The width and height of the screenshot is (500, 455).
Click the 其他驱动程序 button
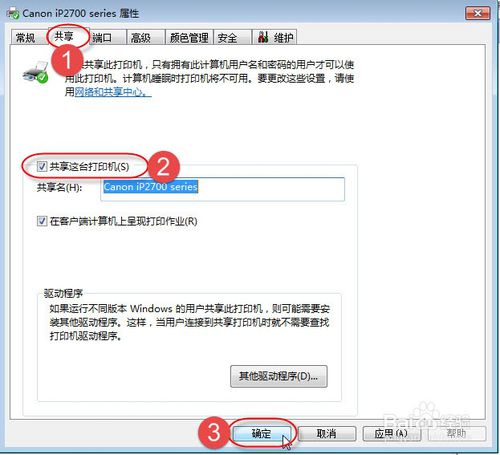pyautogui.click(x=279, y=376)
